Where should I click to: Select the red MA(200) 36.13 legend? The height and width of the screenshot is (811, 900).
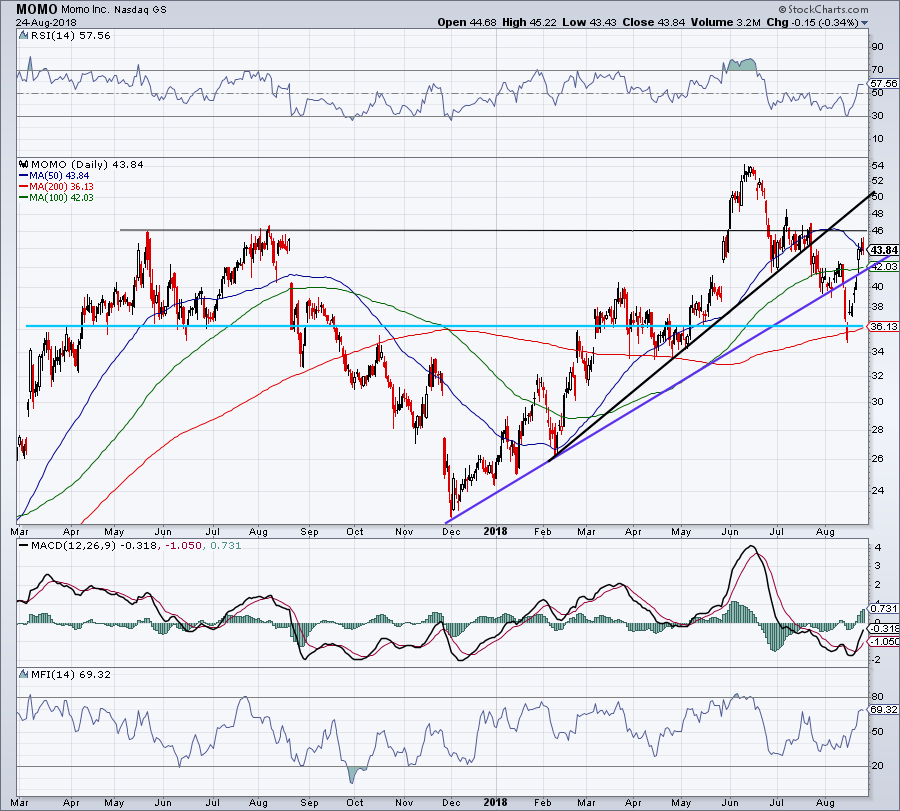(56, 187)
